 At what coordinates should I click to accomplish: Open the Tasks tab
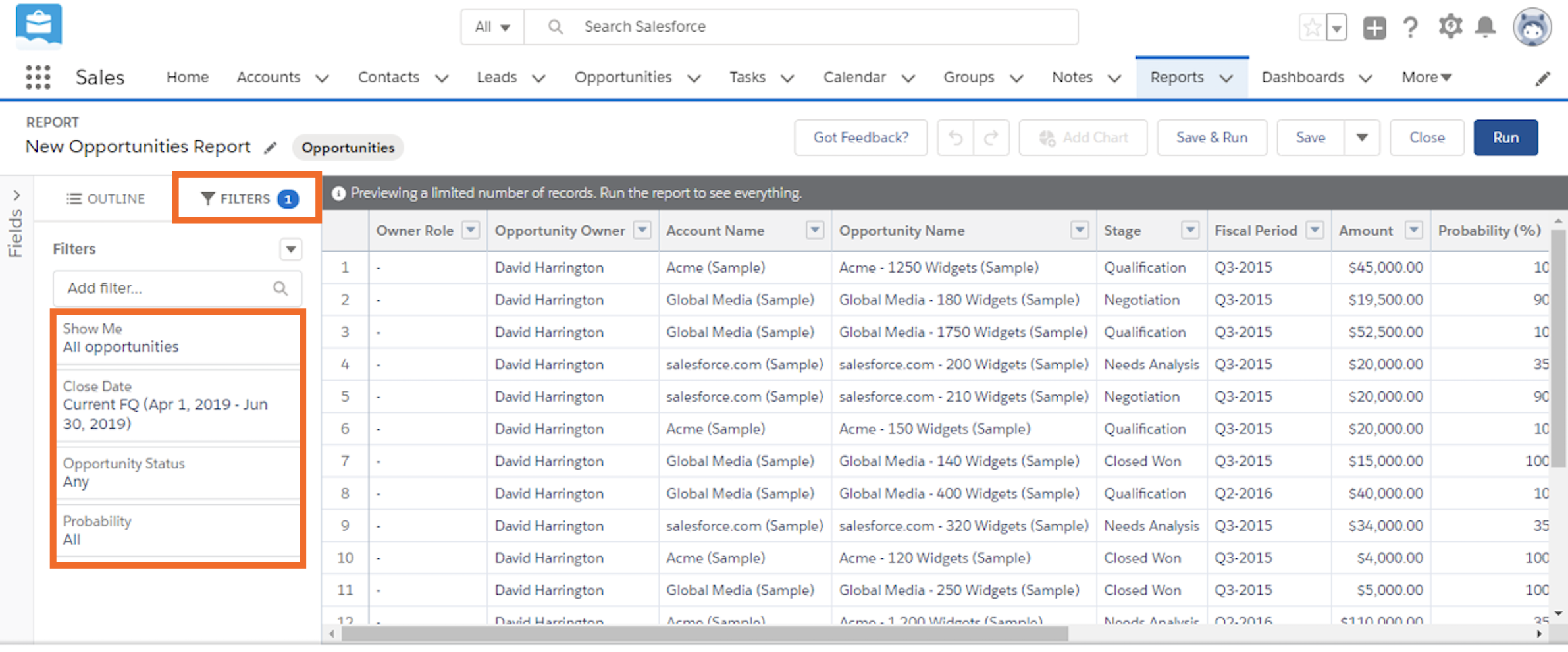tap(747, 77)
